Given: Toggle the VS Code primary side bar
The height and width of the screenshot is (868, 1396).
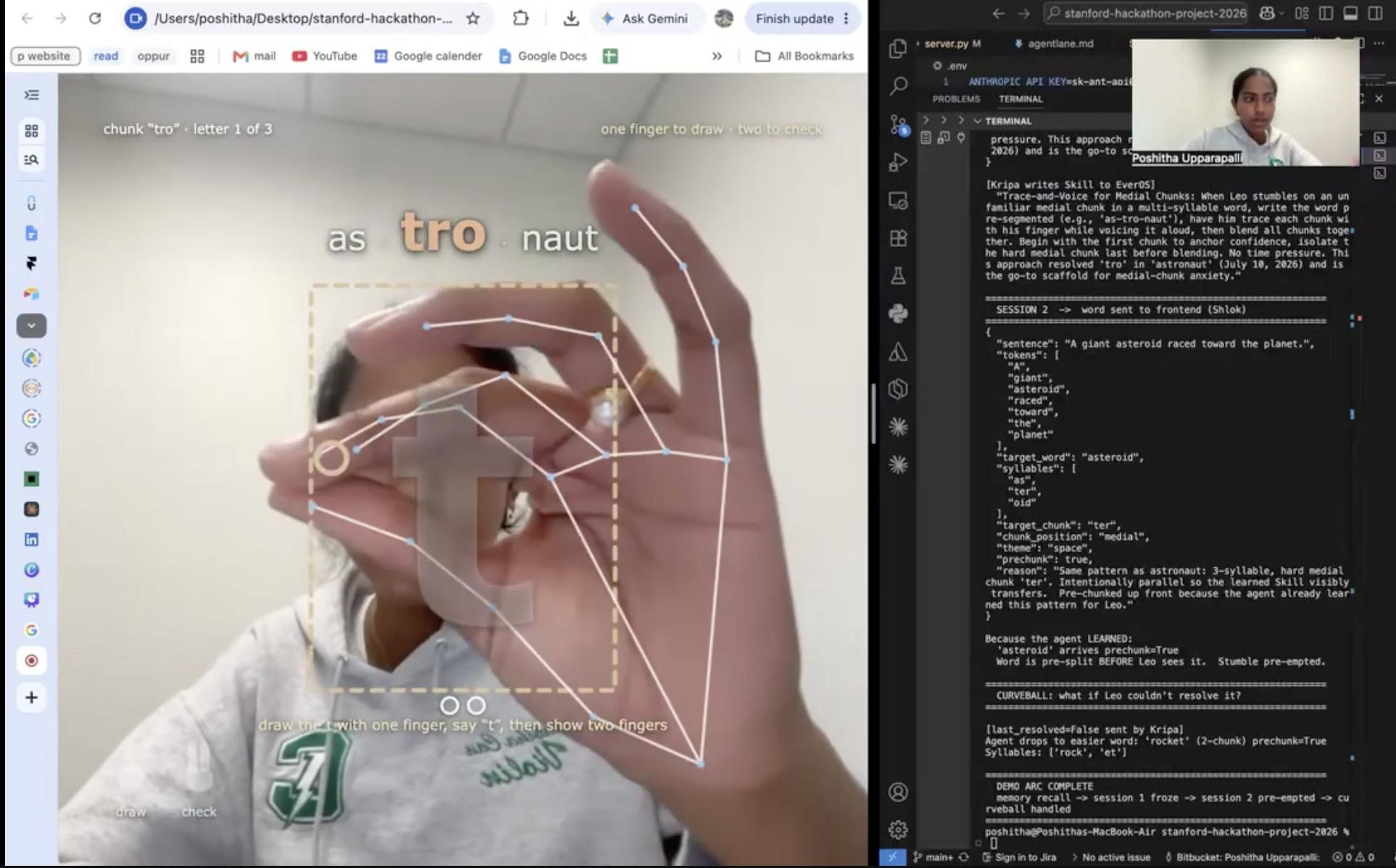Looking at the screenshot, I should [1326, 13].
